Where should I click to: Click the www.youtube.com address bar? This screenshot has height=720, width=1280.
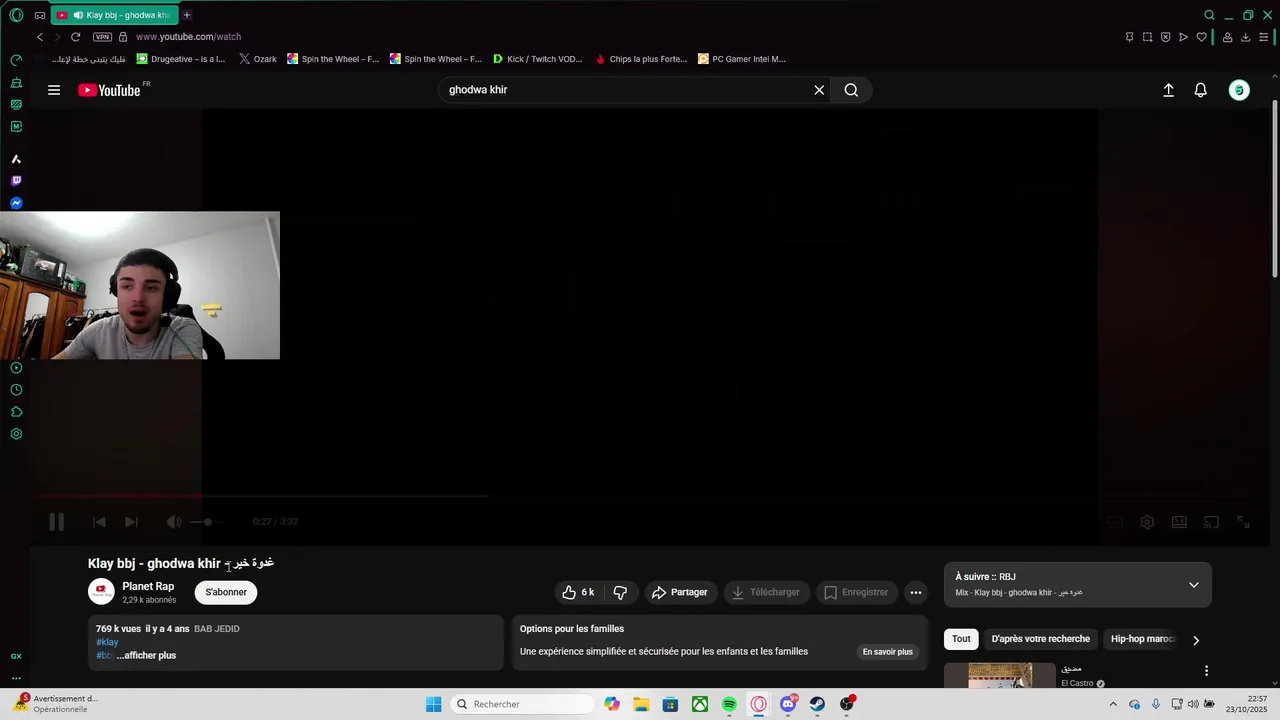click(189, 37)
